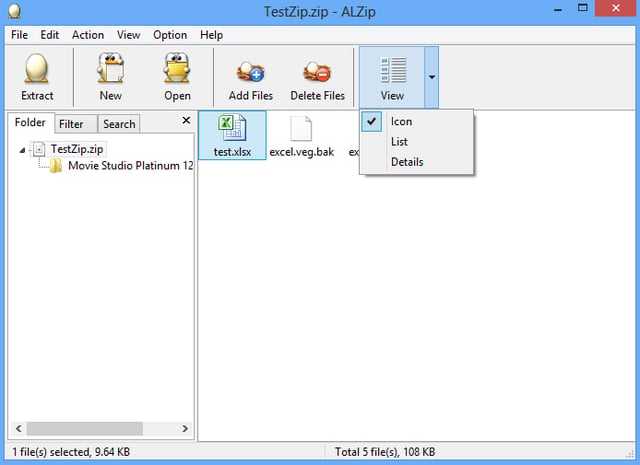640x465 pixels.
Task: Click the selected files status text
Action: tap(71, 452)
